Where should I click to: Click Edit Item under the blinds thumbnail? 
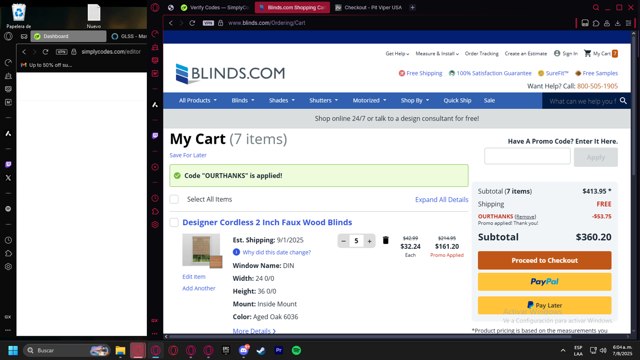pyautogui.click(x=194, y=277)
